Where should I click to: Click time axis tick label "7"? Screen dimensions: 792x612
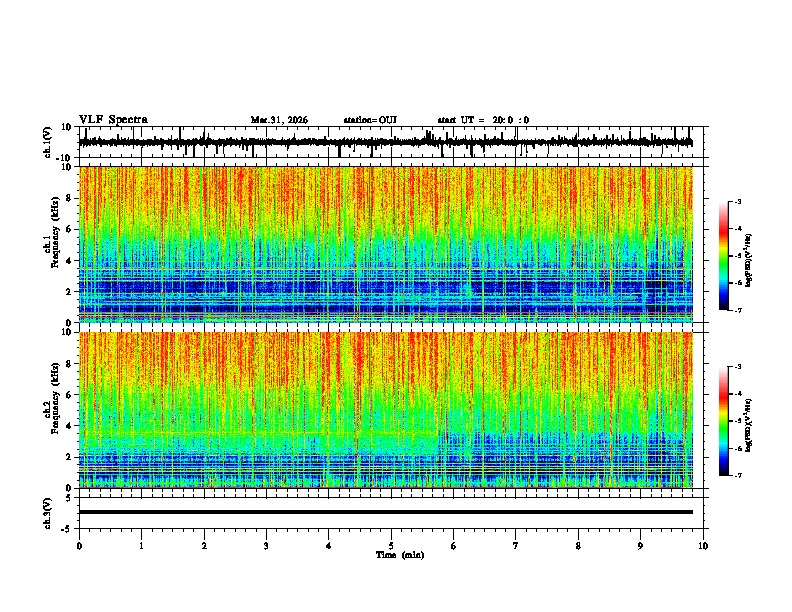coord(516,546)
